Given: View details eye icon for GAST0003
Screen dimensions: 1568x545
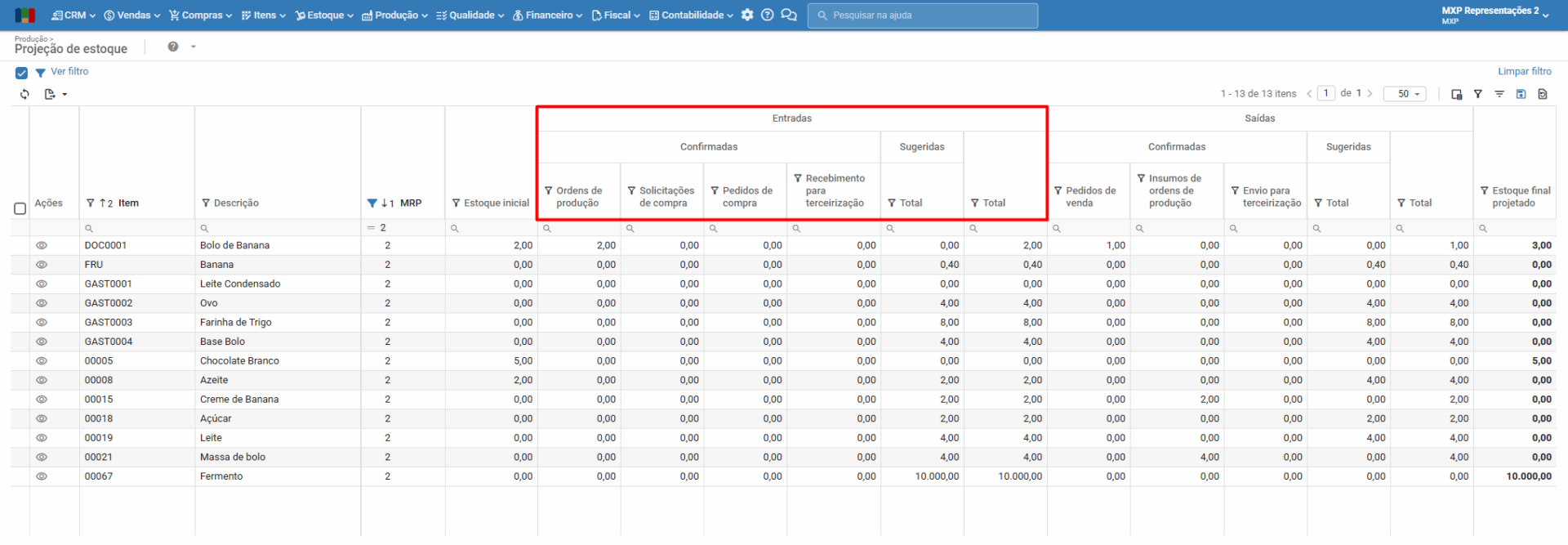Looking at the screenshot, I should 42,322.
